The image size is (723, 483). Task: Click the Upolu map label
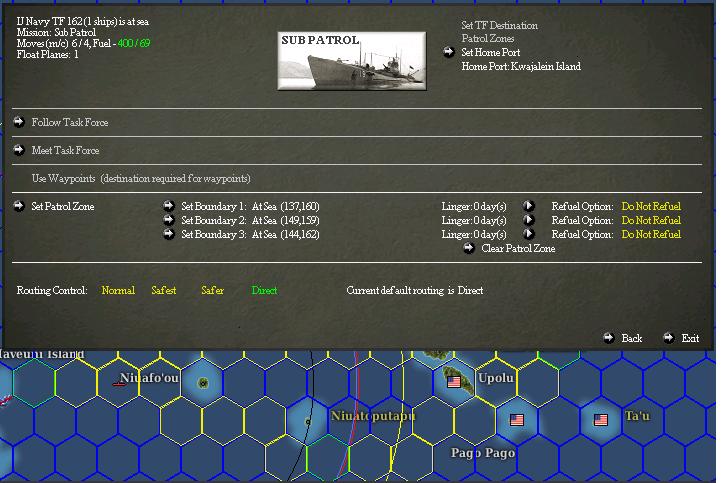point(496,378)
